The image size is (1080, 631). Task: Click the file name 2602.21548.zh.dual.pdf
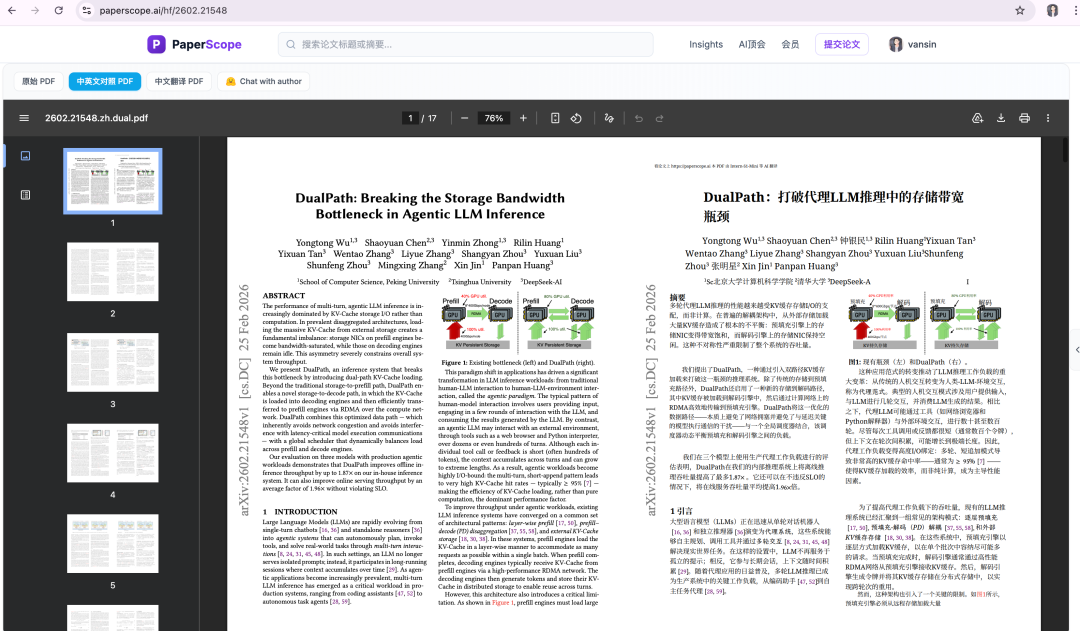pos(96,118)
